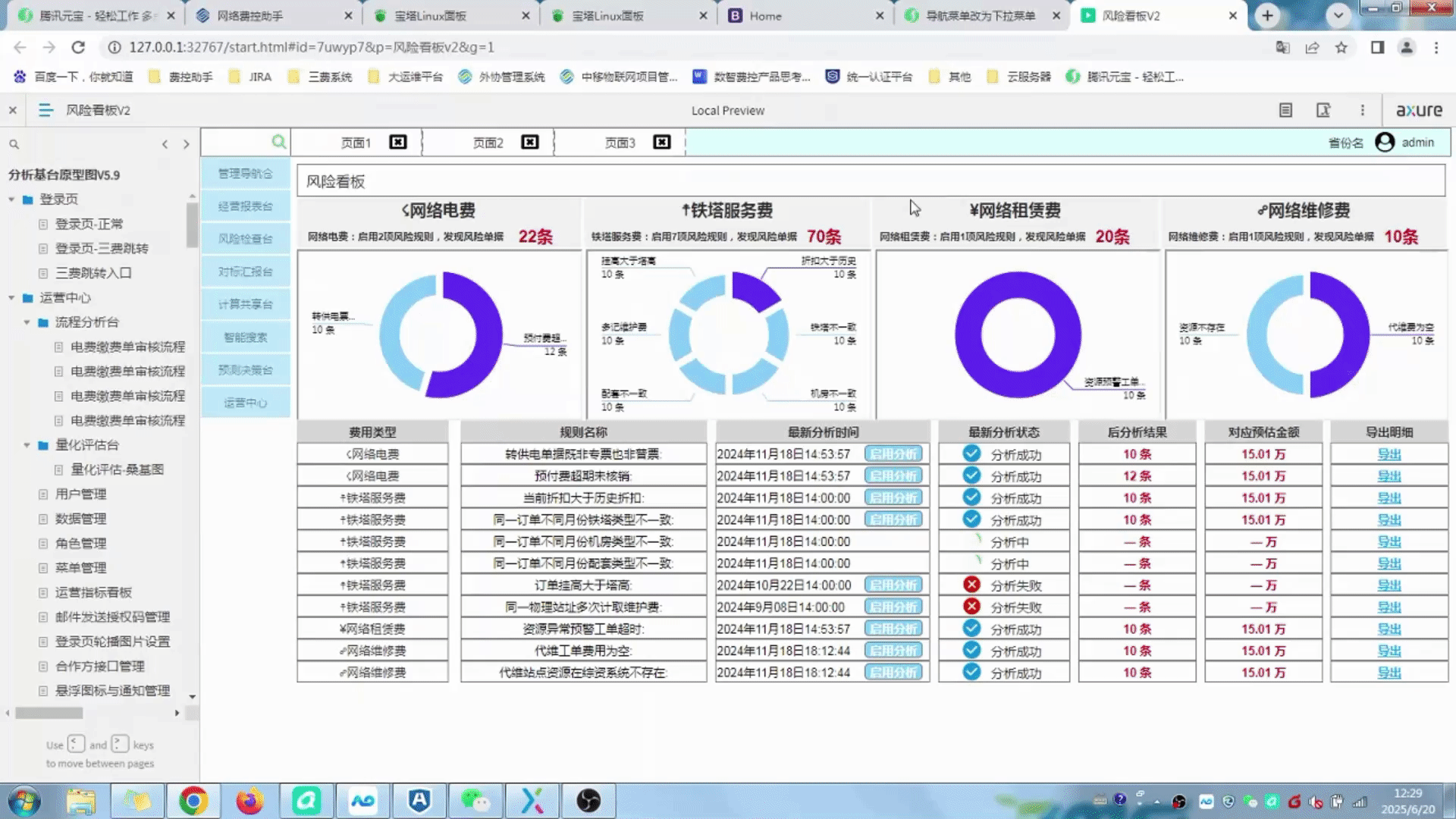Click the search icon in the Axure pages panel
Viewport: 1456px width, 819px height.
(x=14, y=143)
